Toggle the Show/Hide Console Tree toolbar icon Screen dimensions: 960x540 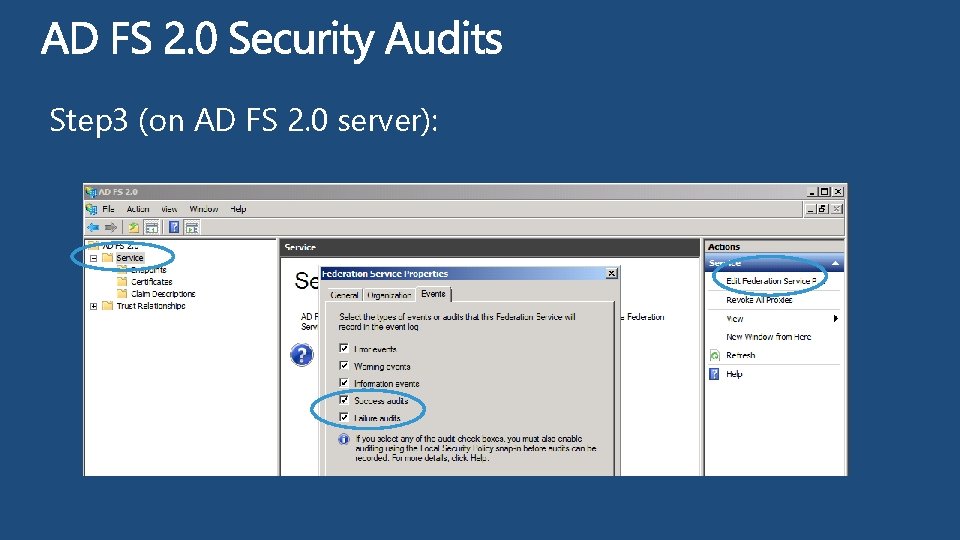coord(152,228)
